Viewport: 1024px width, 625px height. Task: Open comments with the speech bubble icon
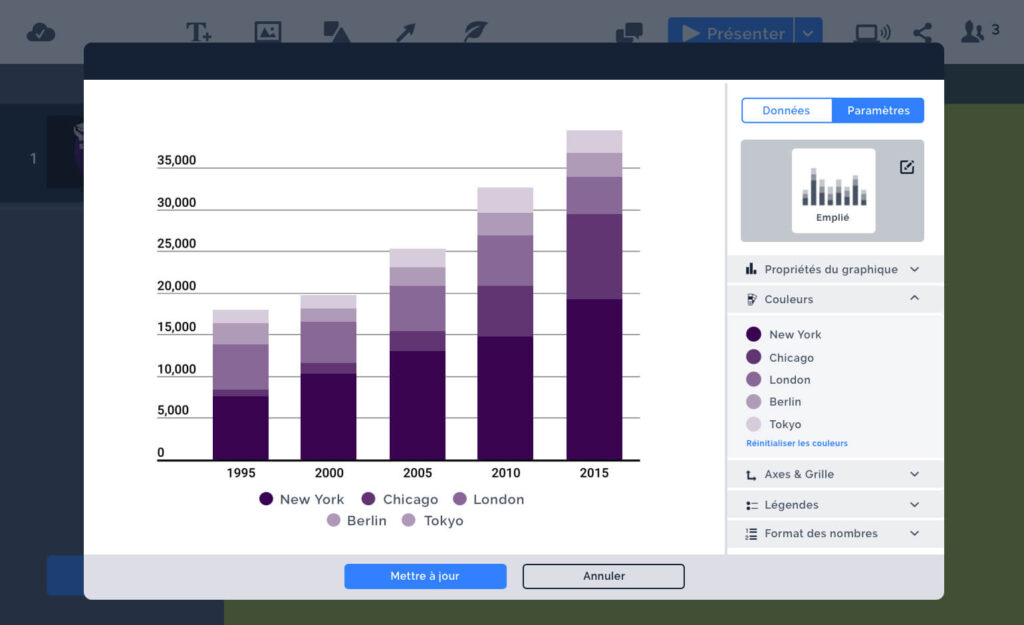click(629, 32)
